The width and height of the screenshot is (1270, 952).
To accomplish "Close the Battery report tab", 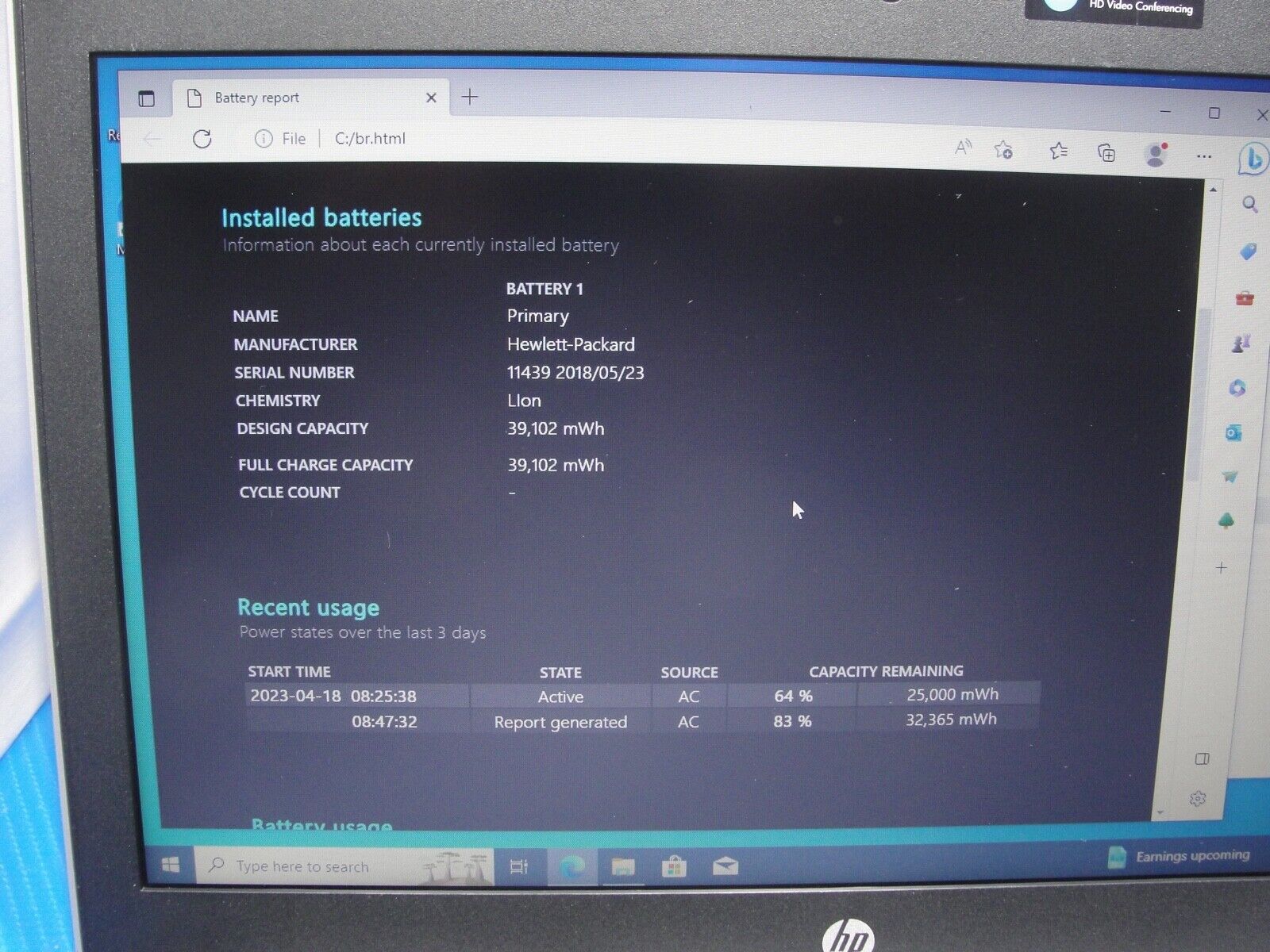I will (x=431, y=98).
